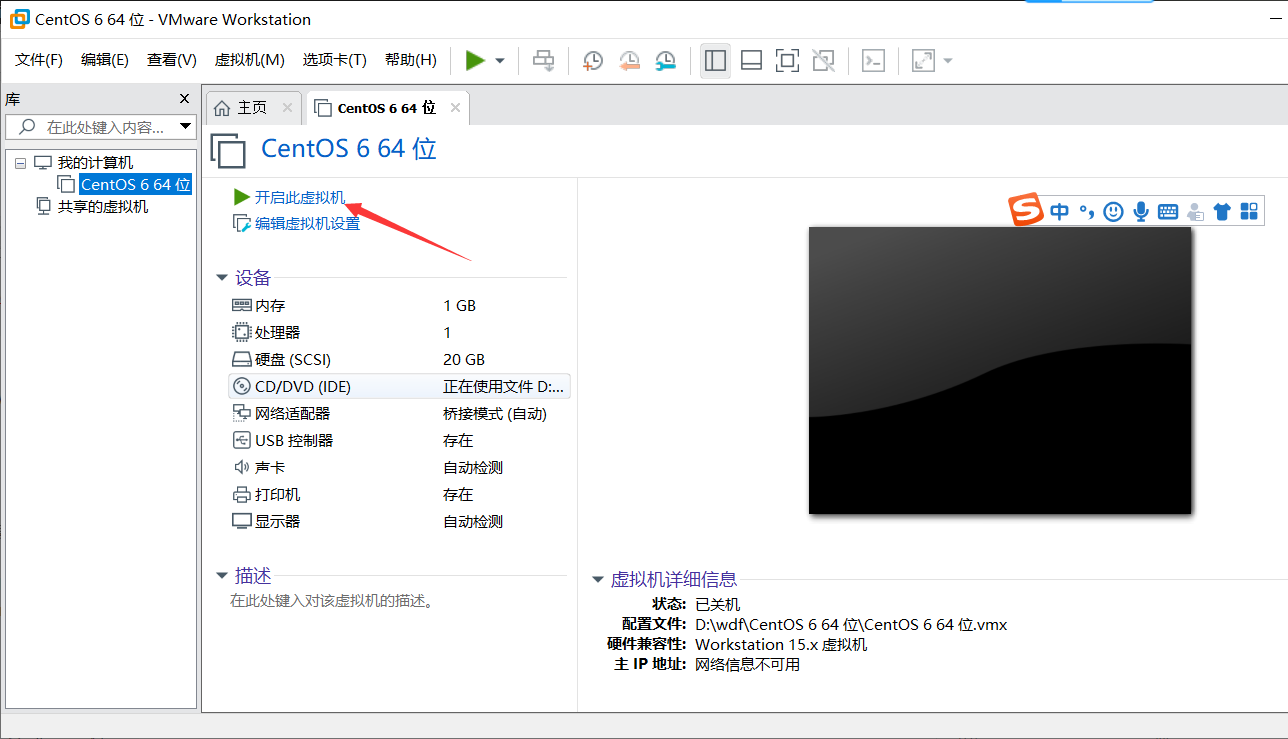Take a snapshot using the toolbar icon
The height and width of the screenshot is (739, 1288).
(593, 61)
